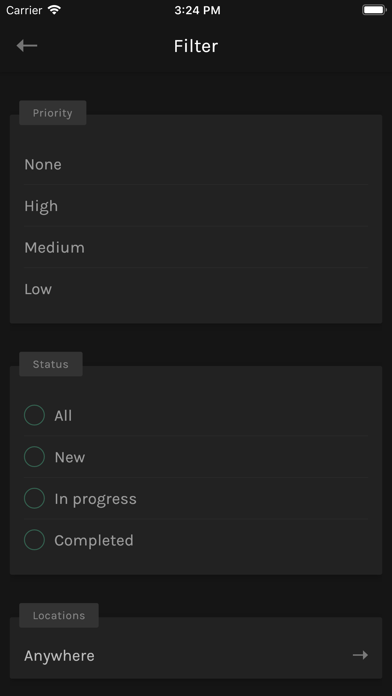Pick the Low priority option
The height and width of the screenshot is (696, 392).
click(196, 289)
